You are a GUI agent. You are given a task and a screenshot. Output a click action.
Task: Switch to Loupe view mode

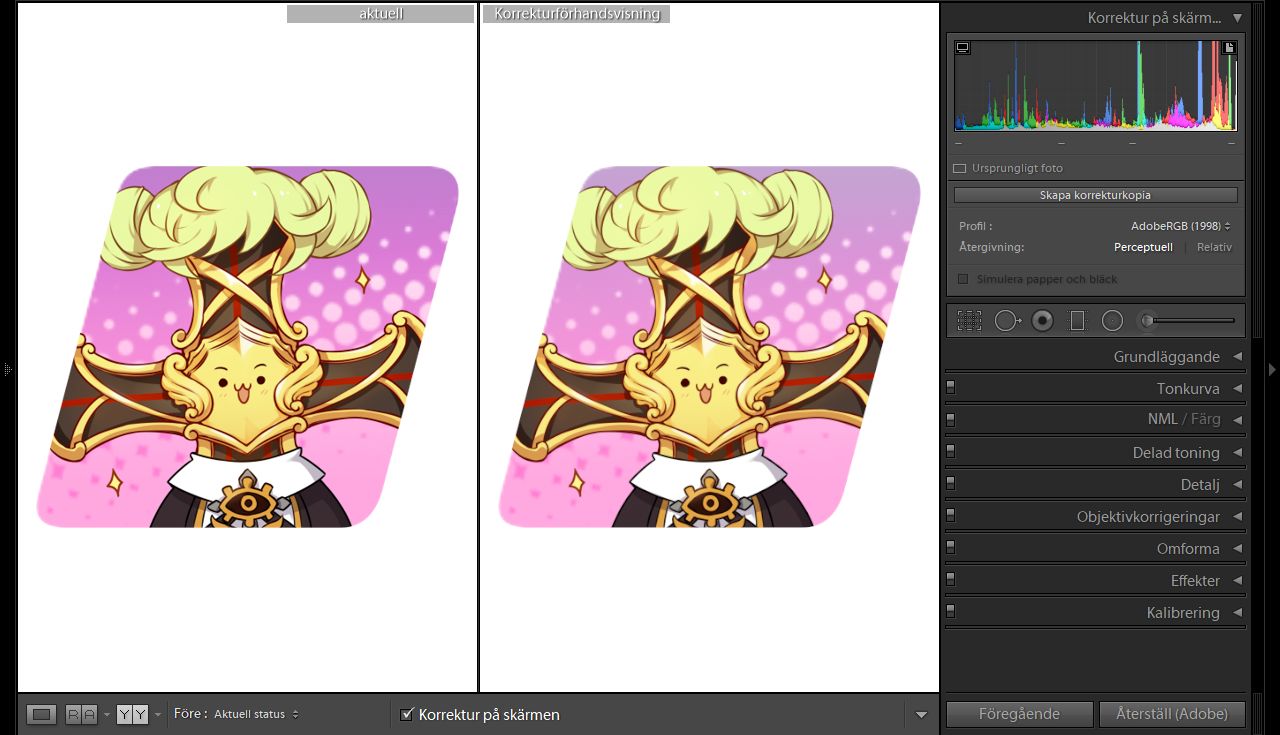[x=41, y=714]
